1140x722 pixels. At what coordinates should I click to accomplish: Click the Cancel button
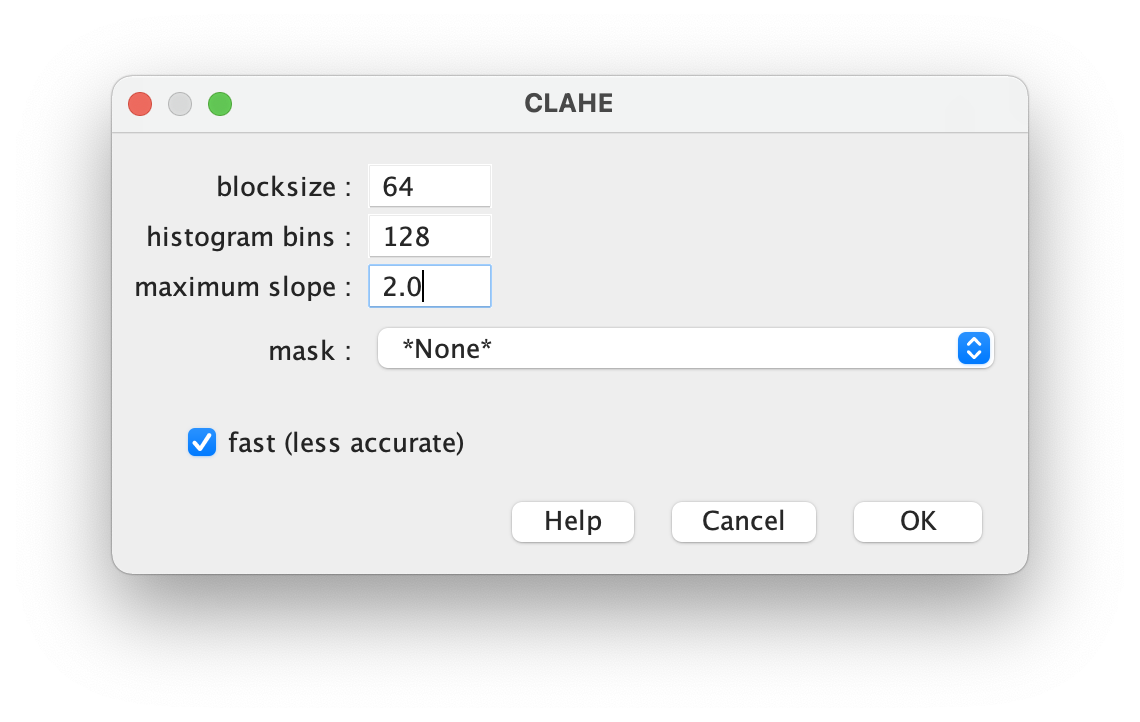(x=744, y=521)
